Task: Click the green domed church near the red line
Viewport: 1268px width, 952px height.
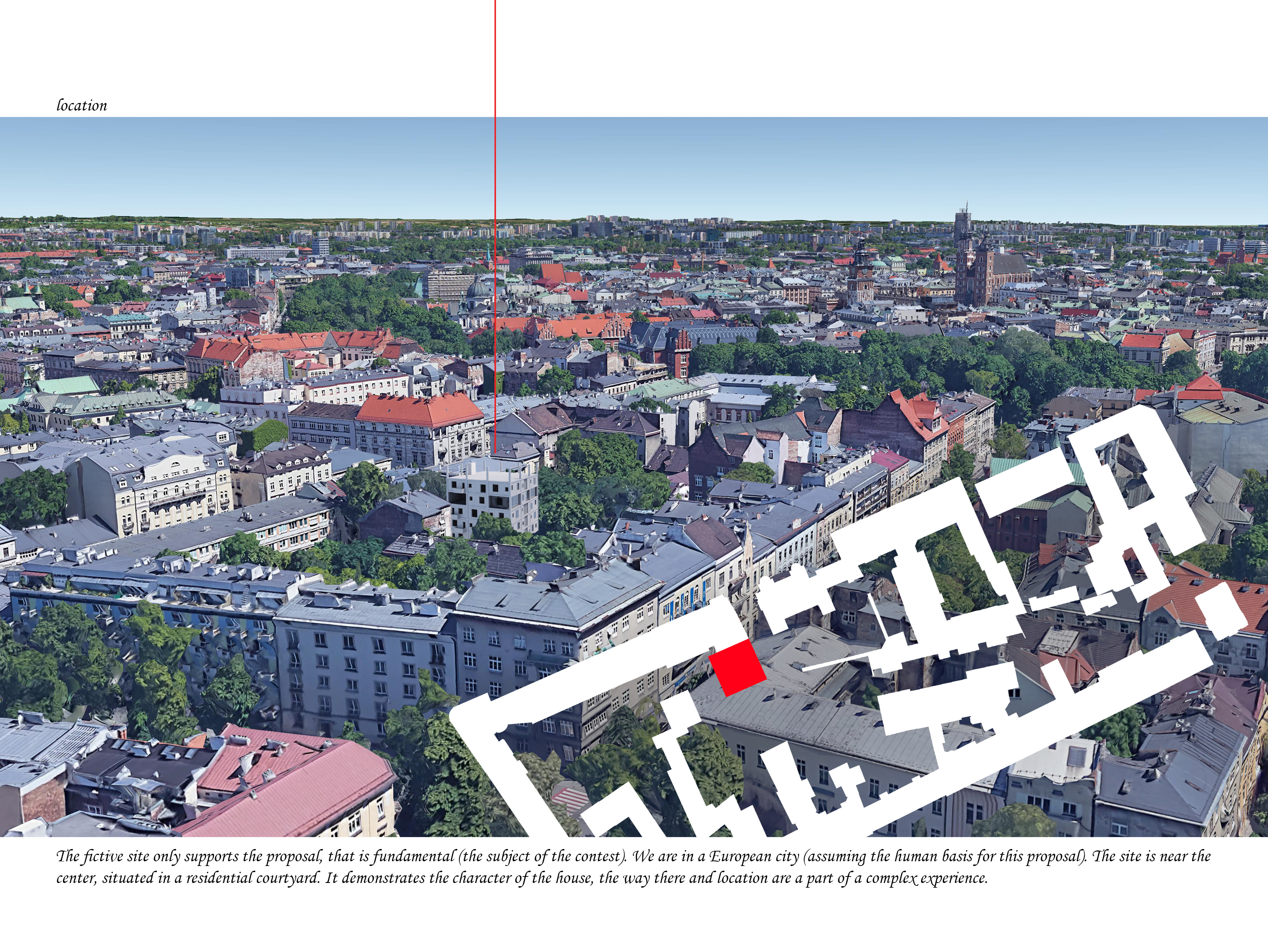Action: [477, 290]
